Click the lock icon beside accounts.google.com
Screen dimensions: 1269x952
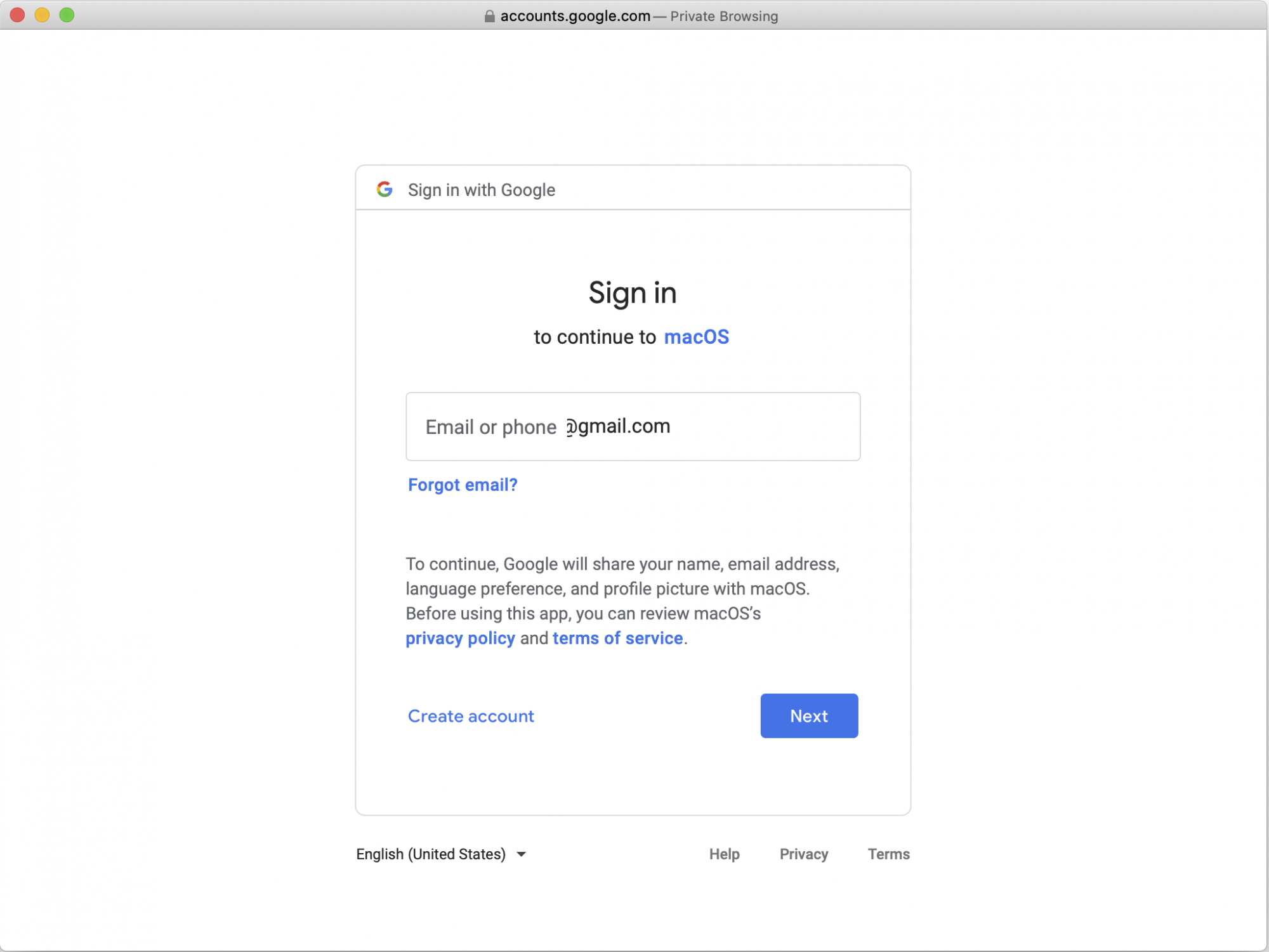tap(490, 16)
